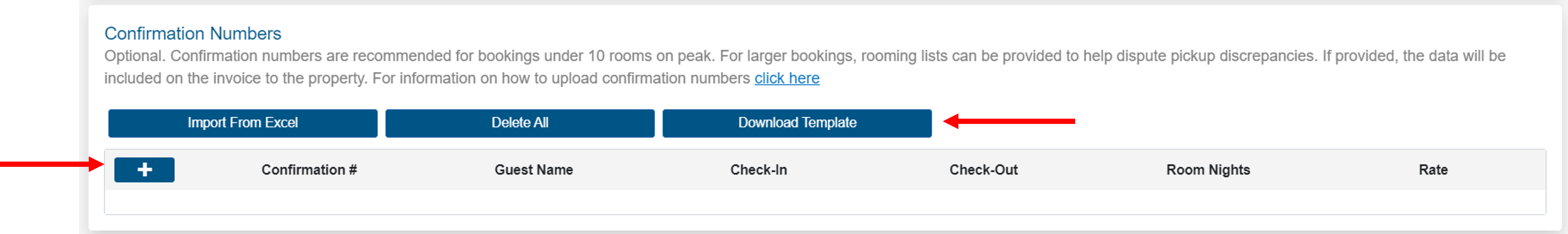
Task: Select the Check-In column header
Action: (758, 170)
